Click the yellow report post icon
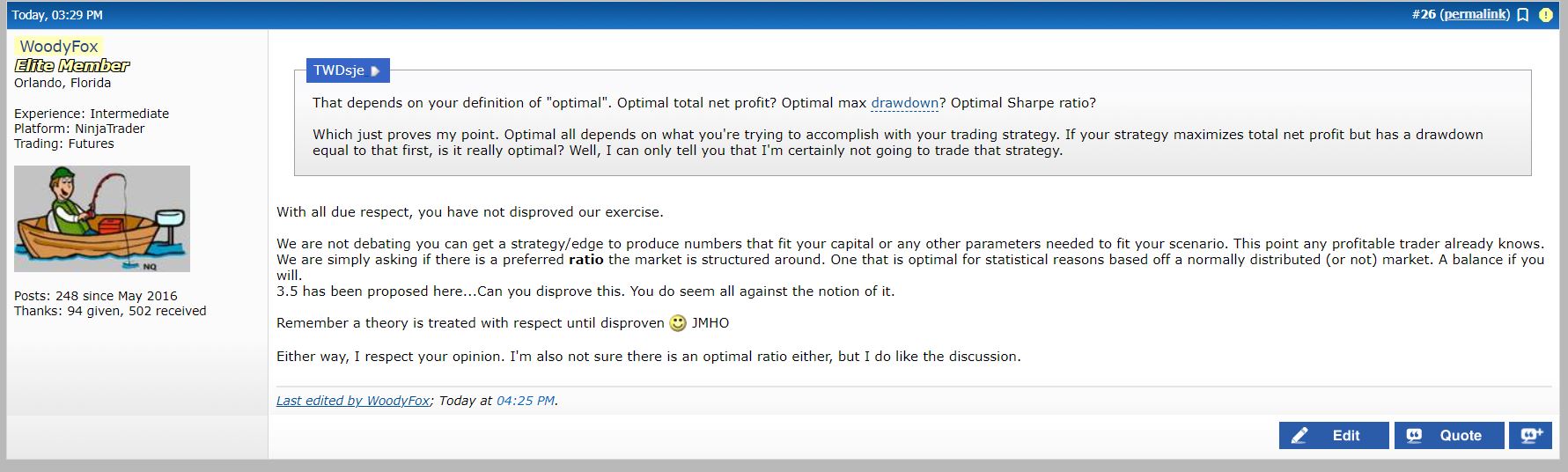 coord(1545,15)
